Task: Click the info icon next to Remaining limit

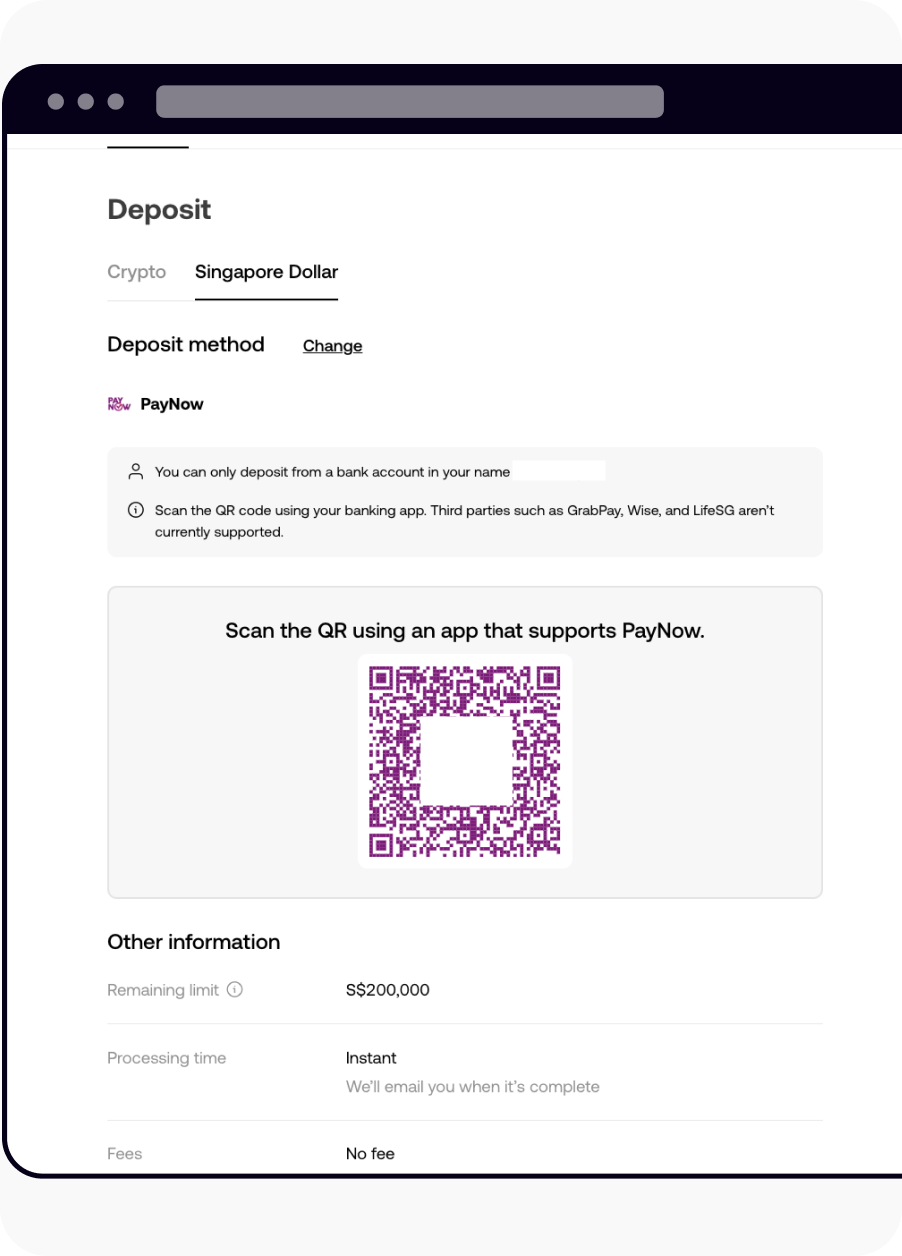Action: 235,990
